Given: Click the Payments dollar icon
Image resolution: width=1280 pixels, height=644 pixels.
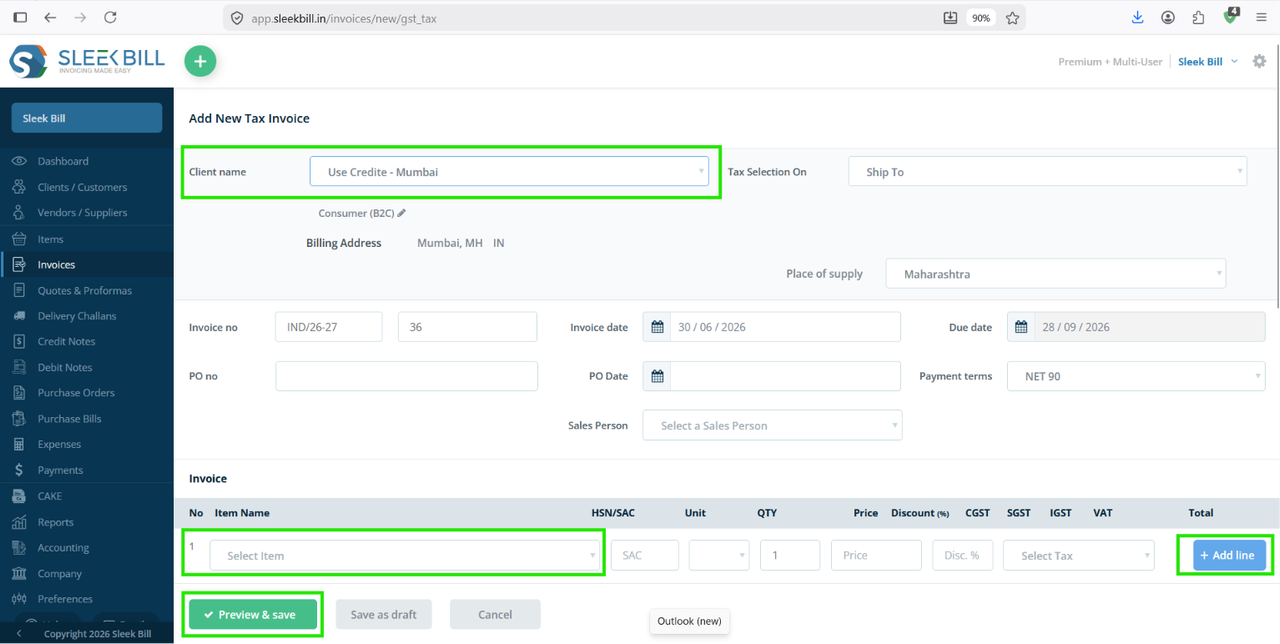Looking at the screenshot, I should pyautogui.click(x=19, y=470).
